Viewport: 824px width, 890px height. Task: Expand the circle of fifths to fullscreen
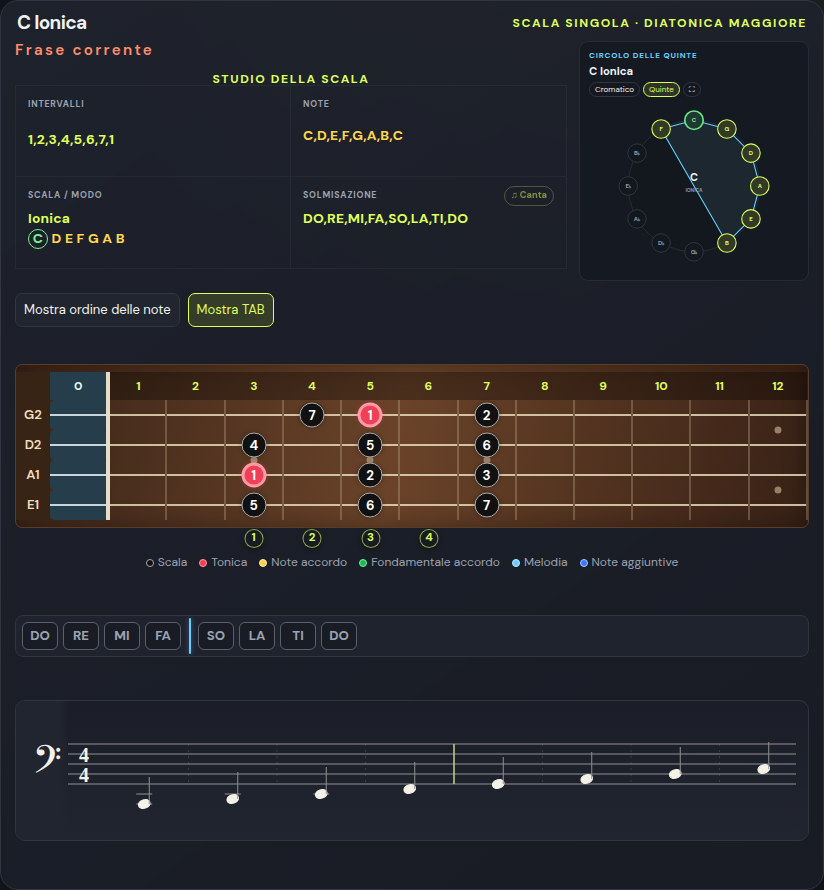[x=692, y=89]
